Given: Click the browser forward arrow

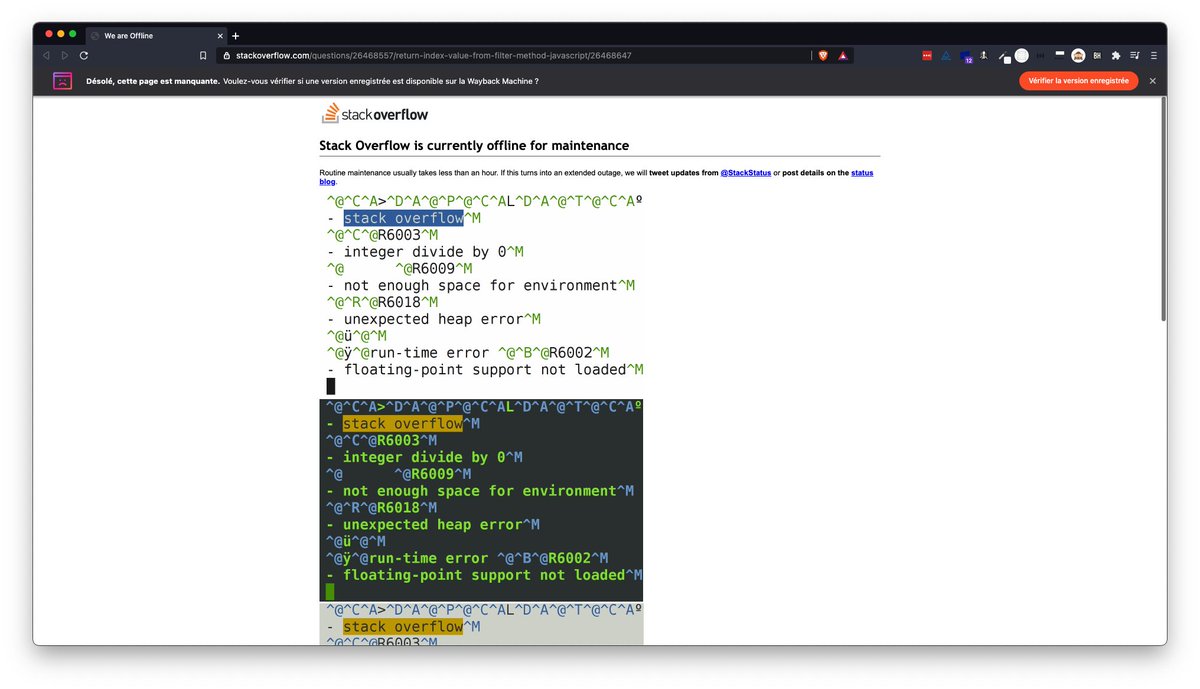Looking at the screenshot, I should pos(65,56).
